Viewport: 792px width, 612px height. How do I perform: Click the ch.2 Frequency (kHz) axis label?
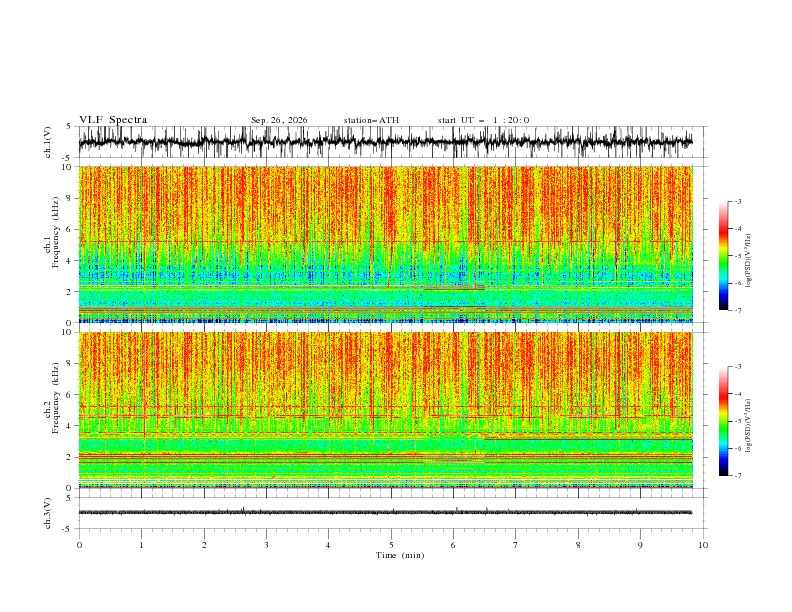click(52, 410)
